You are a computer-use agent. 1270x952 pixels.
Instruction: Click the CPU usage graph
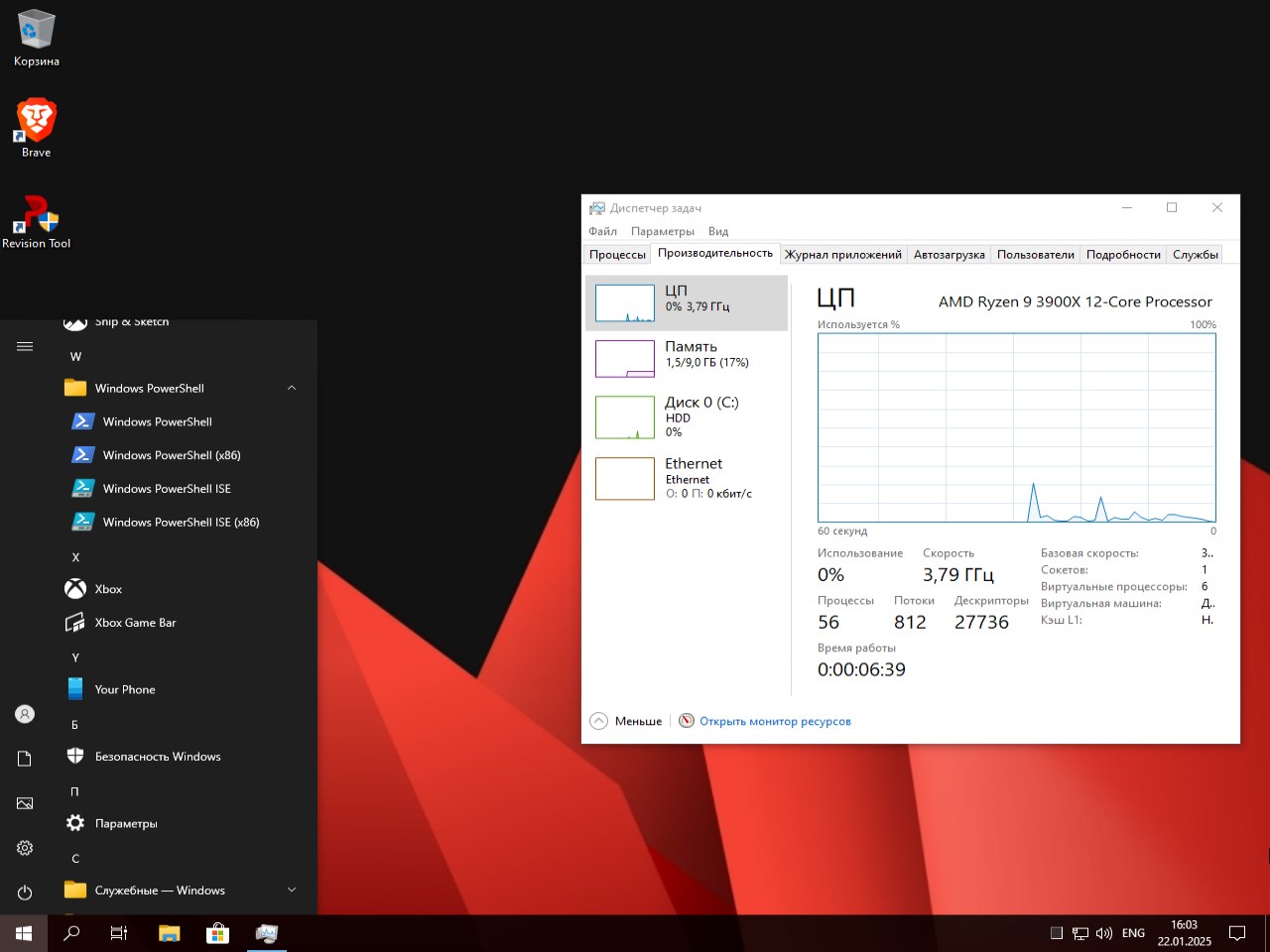coord(1017,427)
